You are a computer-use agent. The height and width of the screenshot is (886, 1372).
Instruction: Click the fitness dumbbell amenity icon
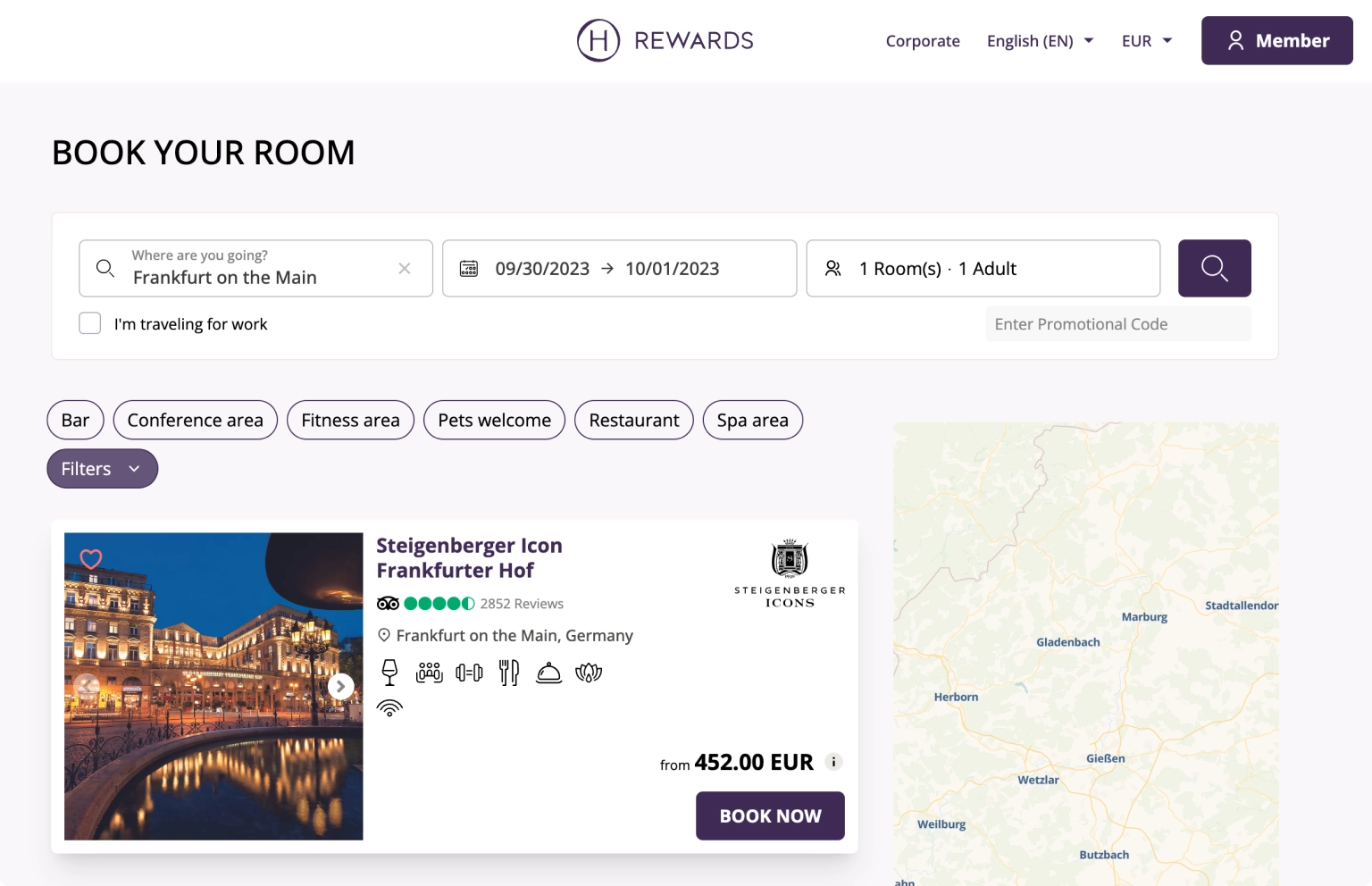click(469, 673)
